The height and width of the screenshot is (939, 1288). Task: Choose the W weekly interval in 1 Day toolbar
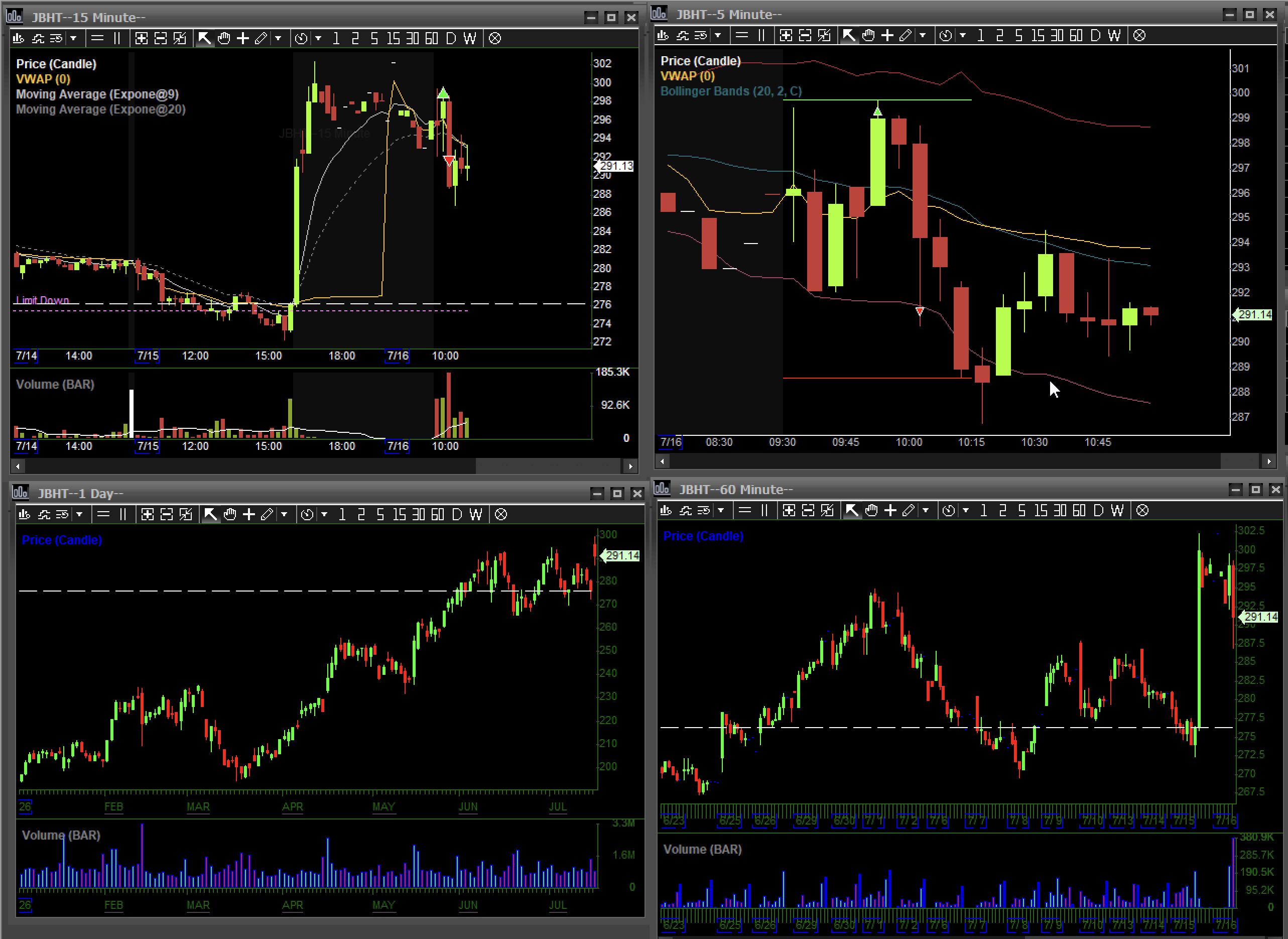click(475, 514)
